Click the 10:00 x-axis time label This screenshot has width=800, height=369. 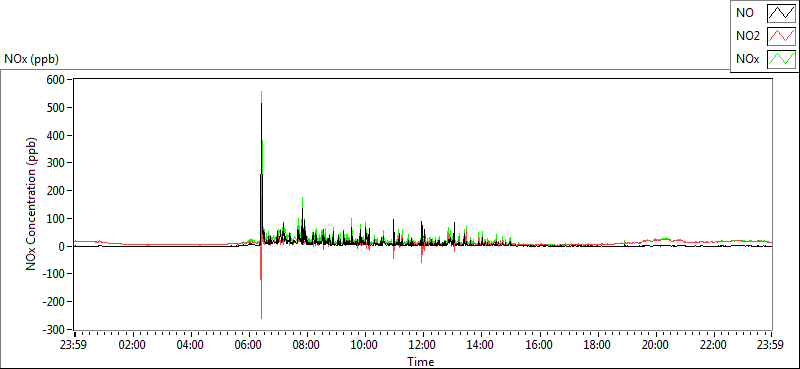365,344
